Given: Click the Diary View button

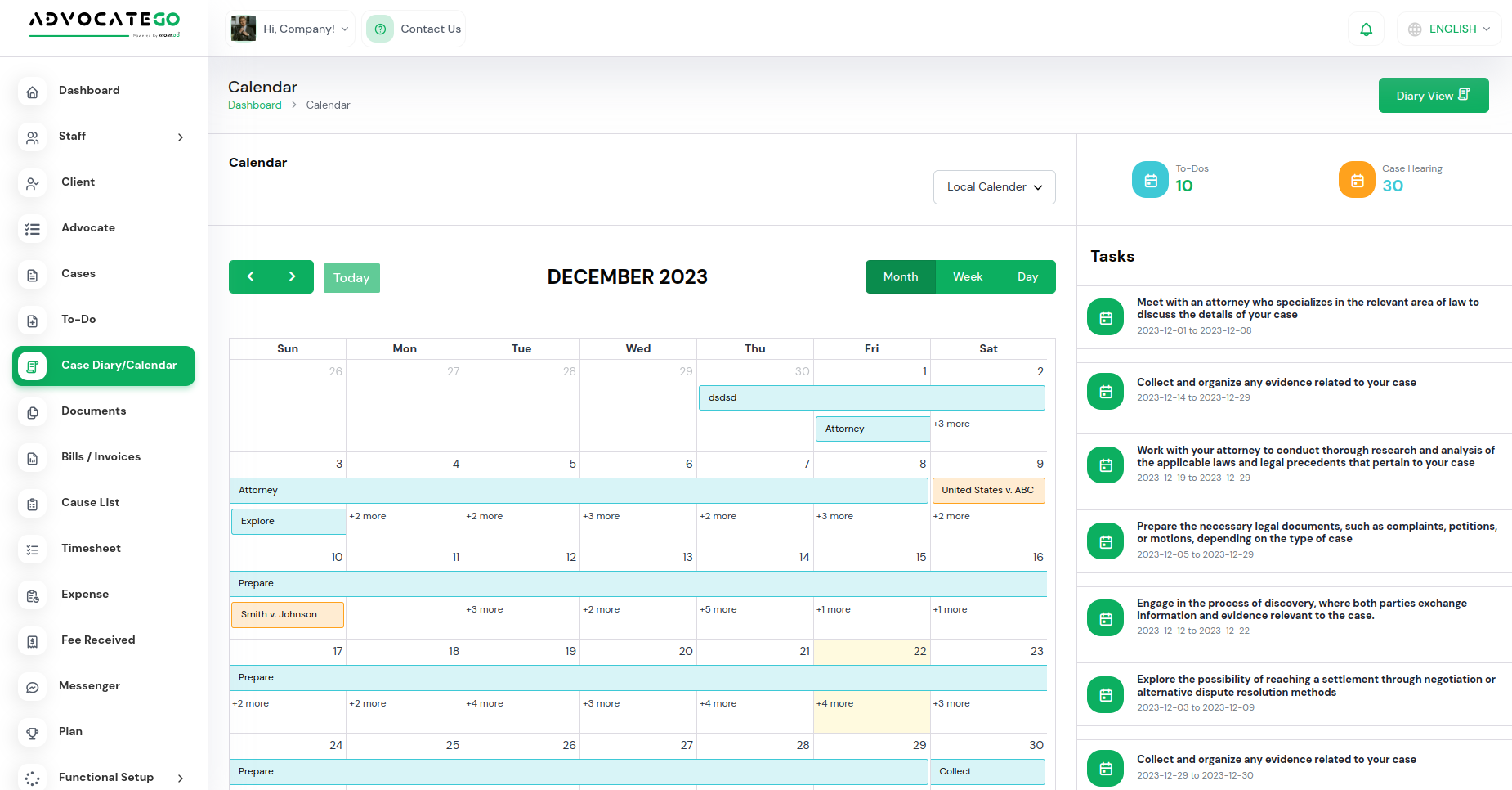Looking at the screenshot, I should [1433, 95].
